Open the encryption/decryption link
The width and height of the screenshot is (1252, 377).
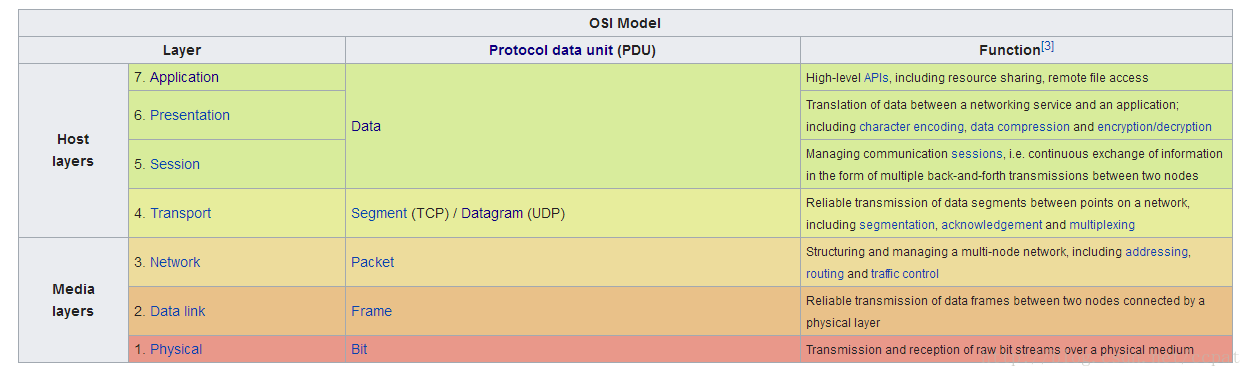click(1154, 127)
